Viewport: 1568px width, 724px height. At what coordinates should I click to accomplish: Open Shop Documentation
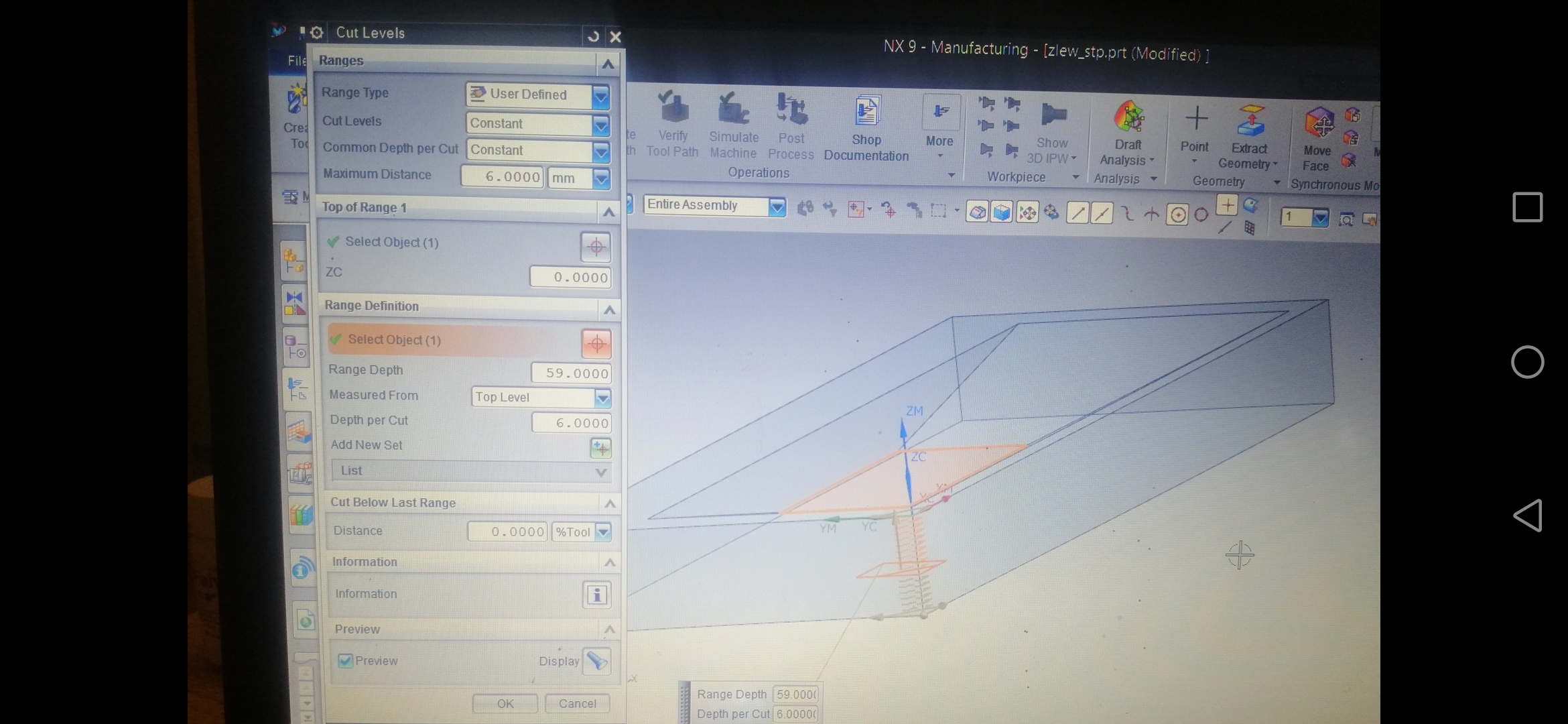[866, 129]
